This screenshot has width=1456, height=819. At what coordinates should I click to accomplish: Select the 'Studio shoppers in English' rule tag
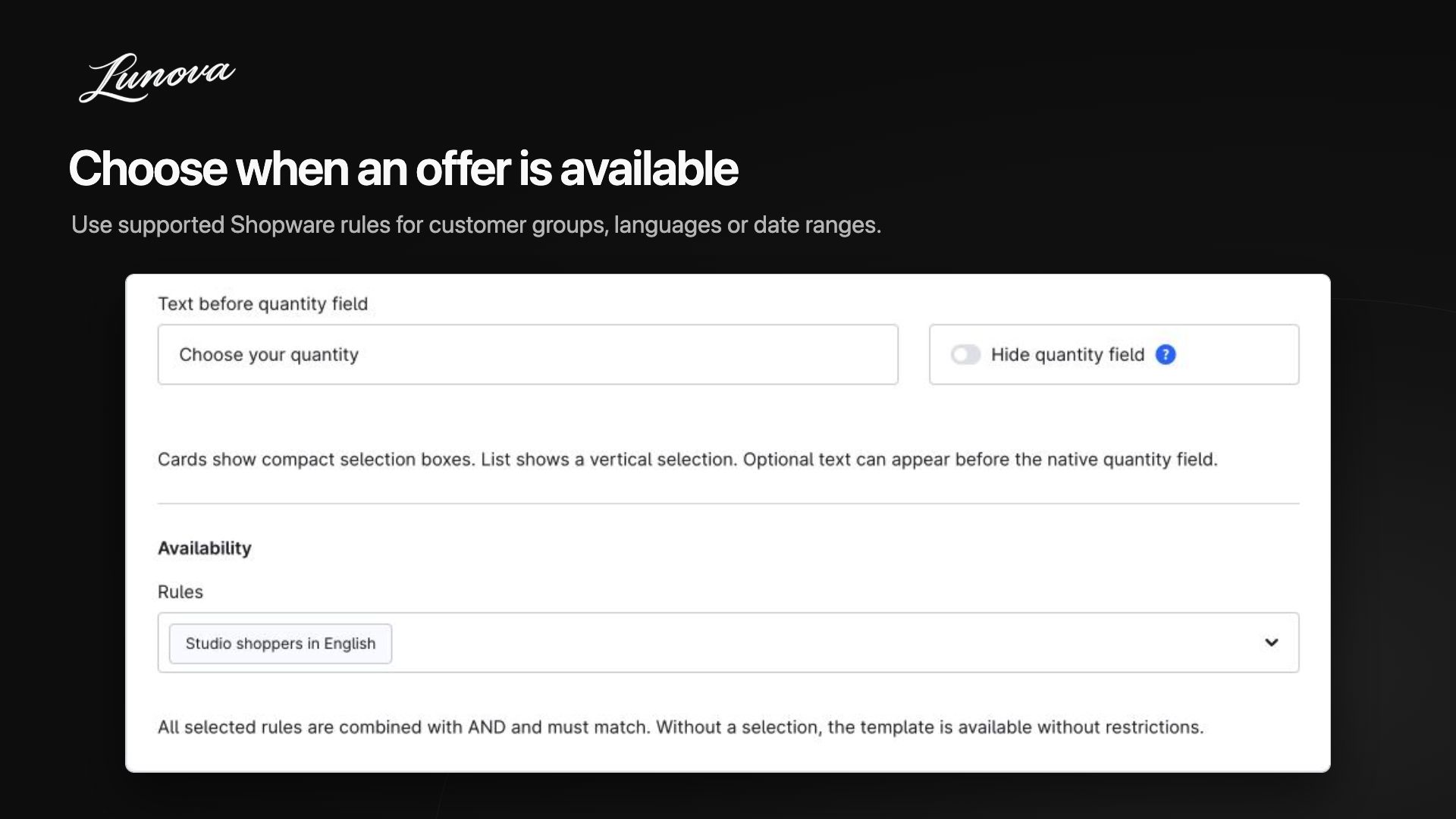pyautogui.click(x=281, y=644)
